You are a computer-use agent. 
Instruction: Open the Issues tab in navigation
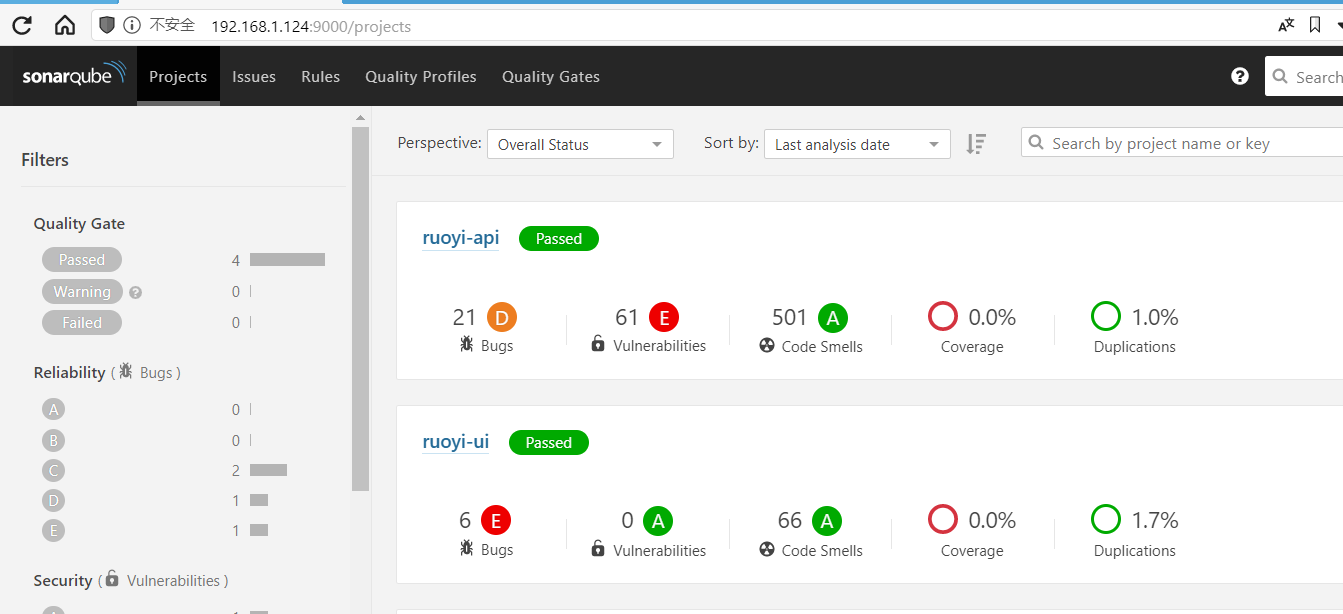click(x=254, y=76)
